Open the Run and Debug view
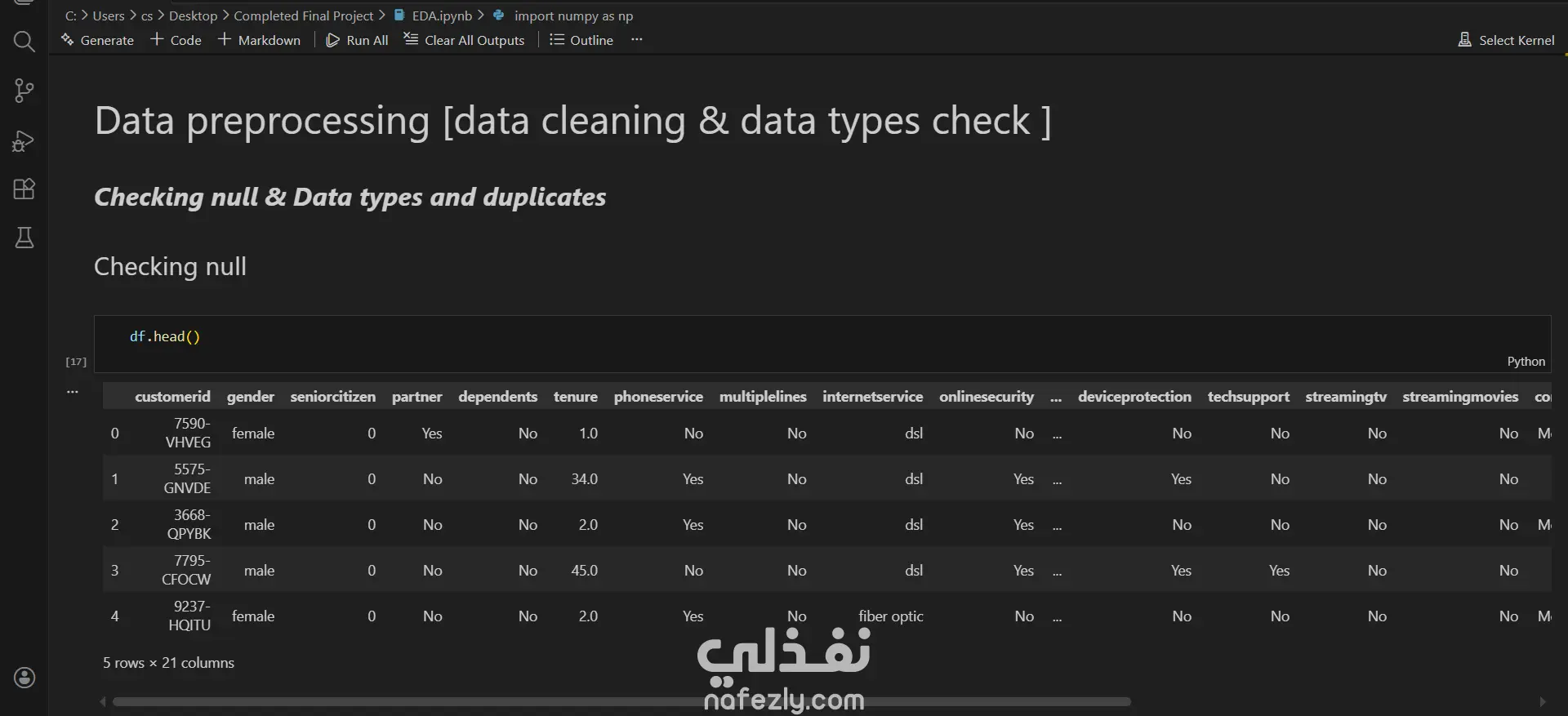Screen dimensions: 1568x716 pyautogui.click(x=24, y=141)
